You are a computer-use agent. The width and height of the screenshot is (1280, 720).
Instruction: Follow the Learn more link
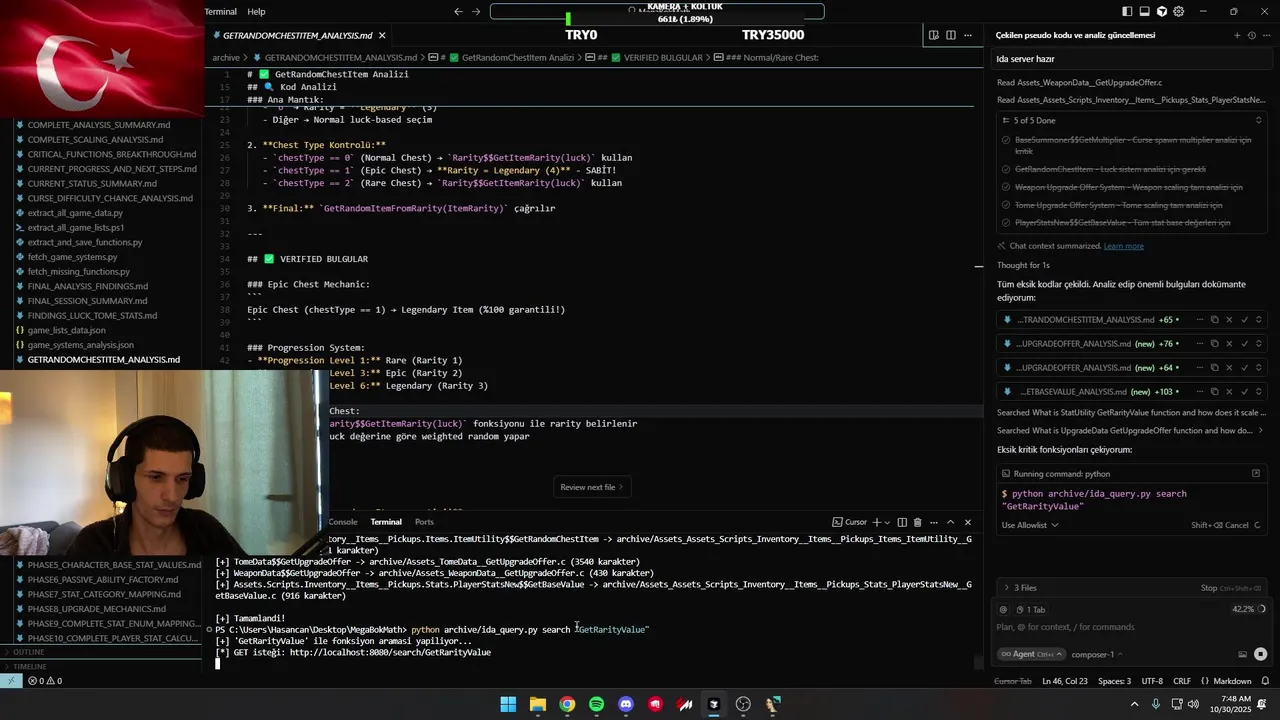coord(1123,246)
